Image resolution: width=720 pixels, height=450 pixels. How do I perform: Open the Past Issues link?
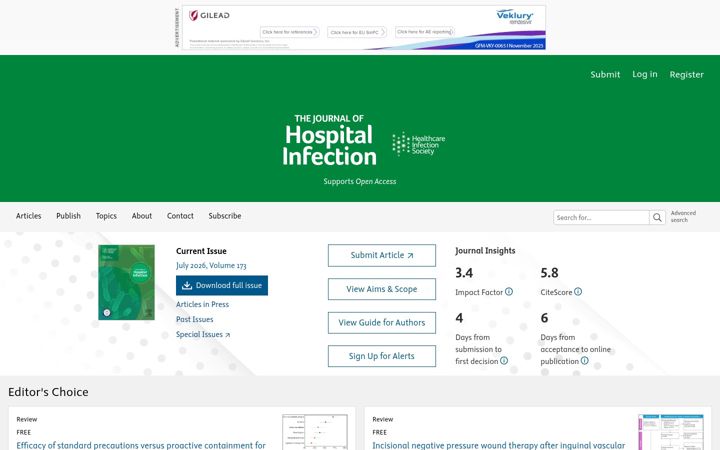(195, 319)
